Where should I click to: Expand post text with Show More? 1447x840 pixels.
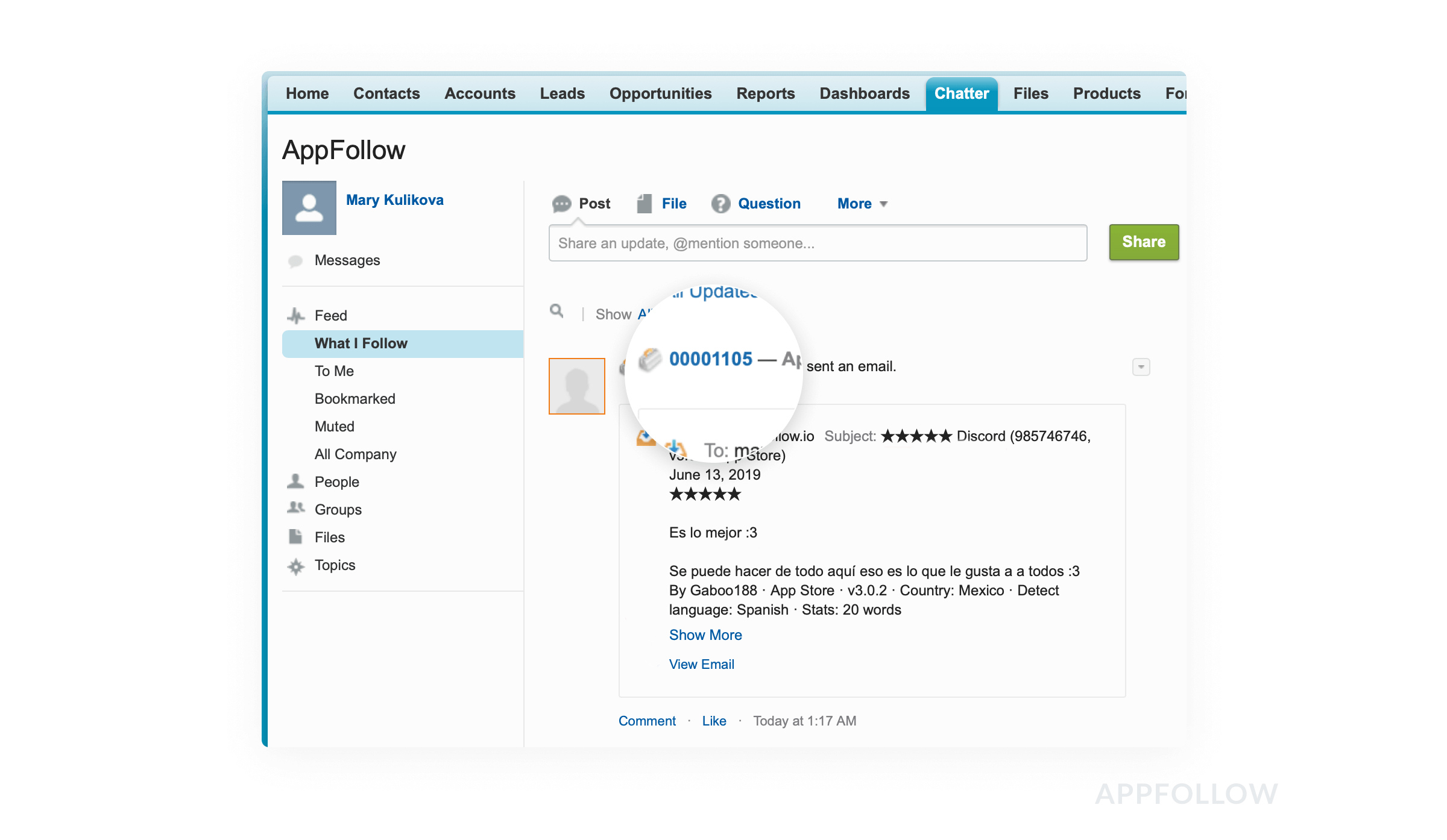coord(705,635)
